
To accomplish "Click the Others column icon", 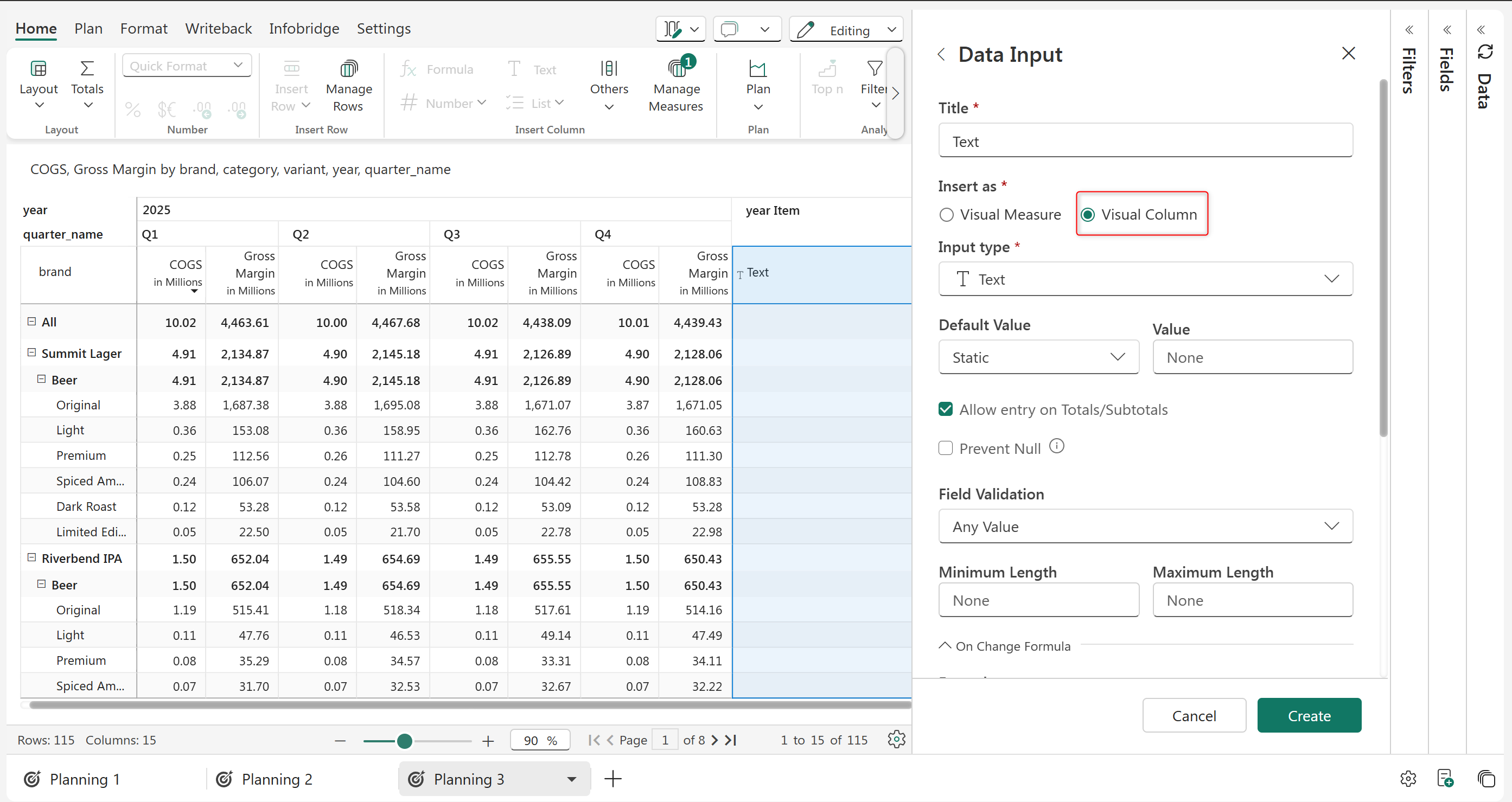I will (x=609, y=70).
